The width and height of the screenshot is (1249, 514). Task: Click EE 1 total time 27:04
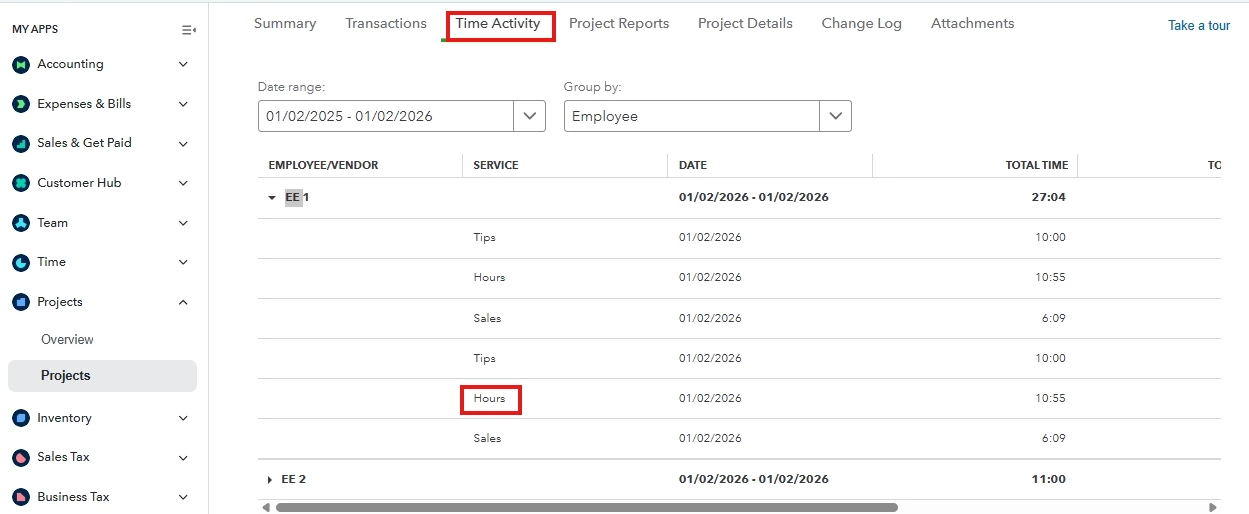point(1048,198)
